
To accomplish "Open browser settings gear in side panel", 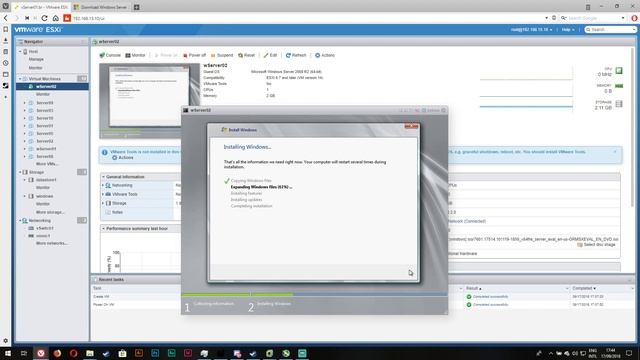I will pyautogui.click(x=6, y=340).
